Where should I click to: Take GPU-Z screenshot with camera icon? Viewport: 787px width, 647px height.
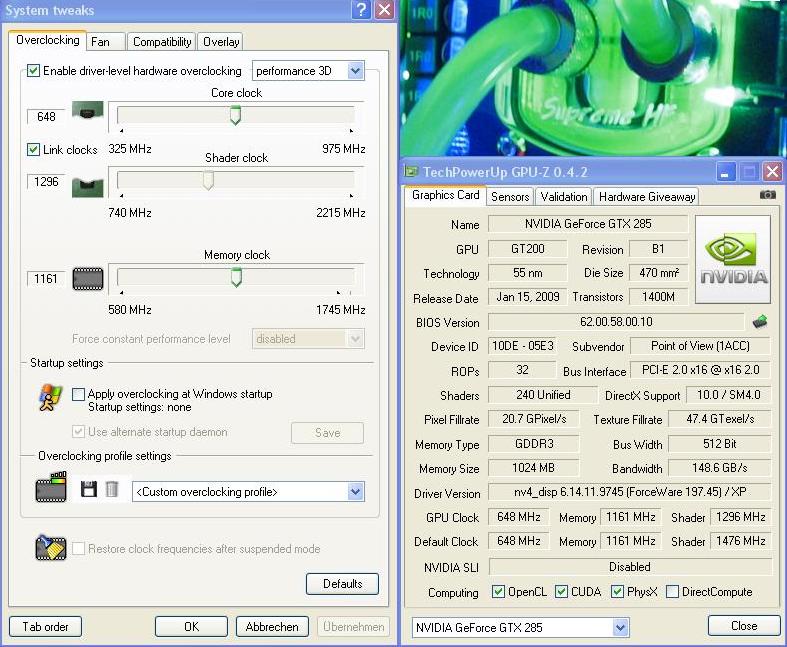(x=767, y=195)
